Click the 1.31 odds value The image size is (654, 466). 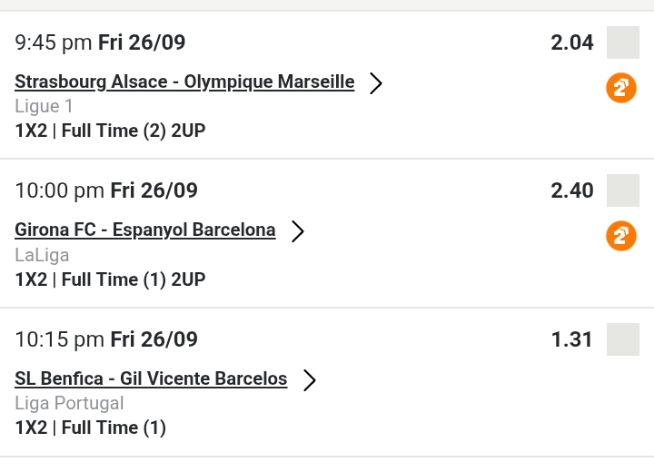coord(572,340)
